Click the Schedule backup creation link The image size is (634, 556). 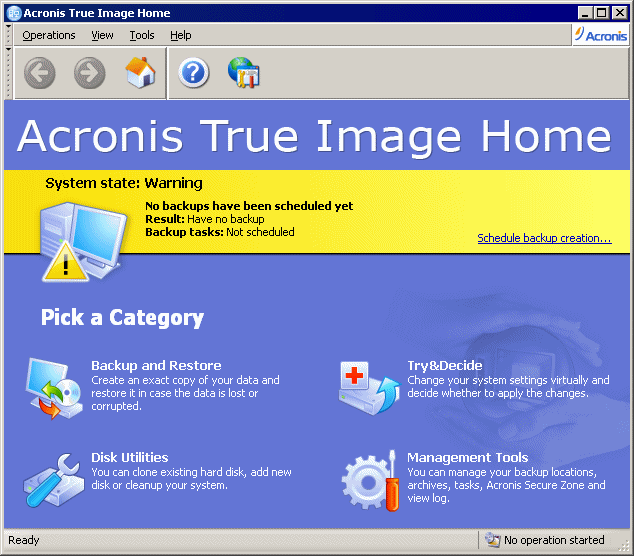pos(544,238)
